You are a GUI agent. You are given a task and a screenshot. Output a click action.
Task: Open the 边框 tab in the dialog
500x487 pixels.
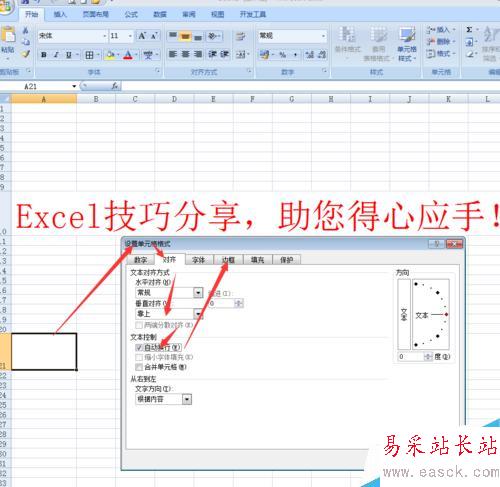click(228, 260)
